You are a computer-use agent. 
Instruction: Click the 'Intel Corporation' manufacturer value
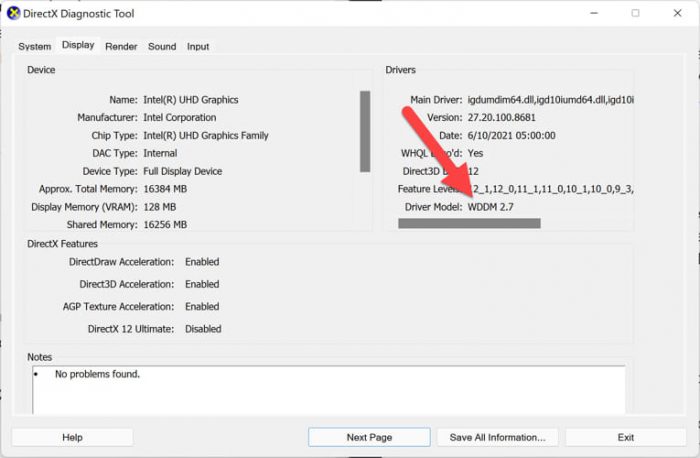[179, 118]
